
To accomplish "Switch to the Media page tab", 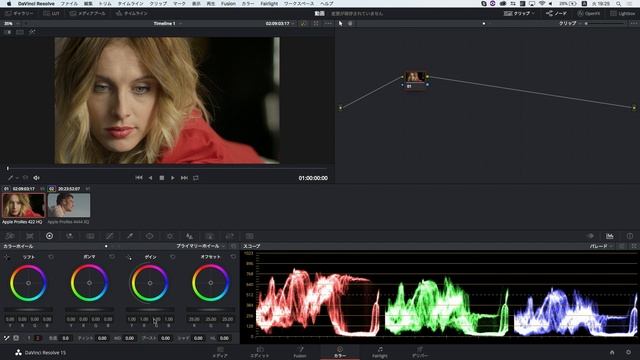I will tap(220, 352).
